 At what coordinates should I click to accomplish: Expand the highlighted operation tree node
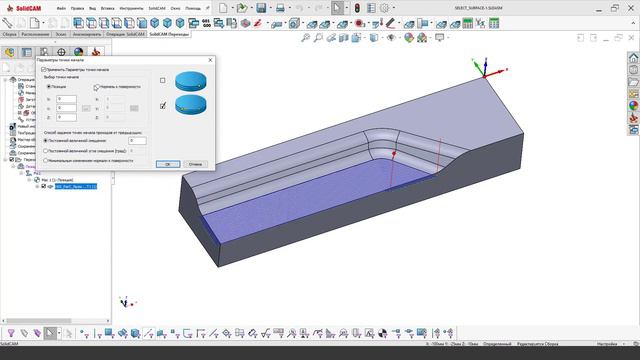click(37, 186)
